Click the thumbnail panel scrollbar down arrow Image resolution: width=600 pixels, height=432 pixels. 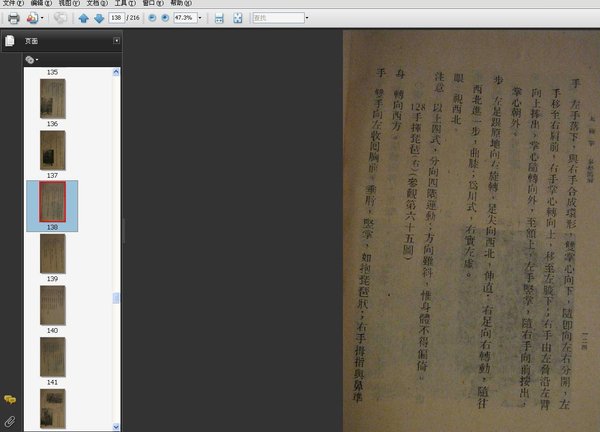coord(116,427)
